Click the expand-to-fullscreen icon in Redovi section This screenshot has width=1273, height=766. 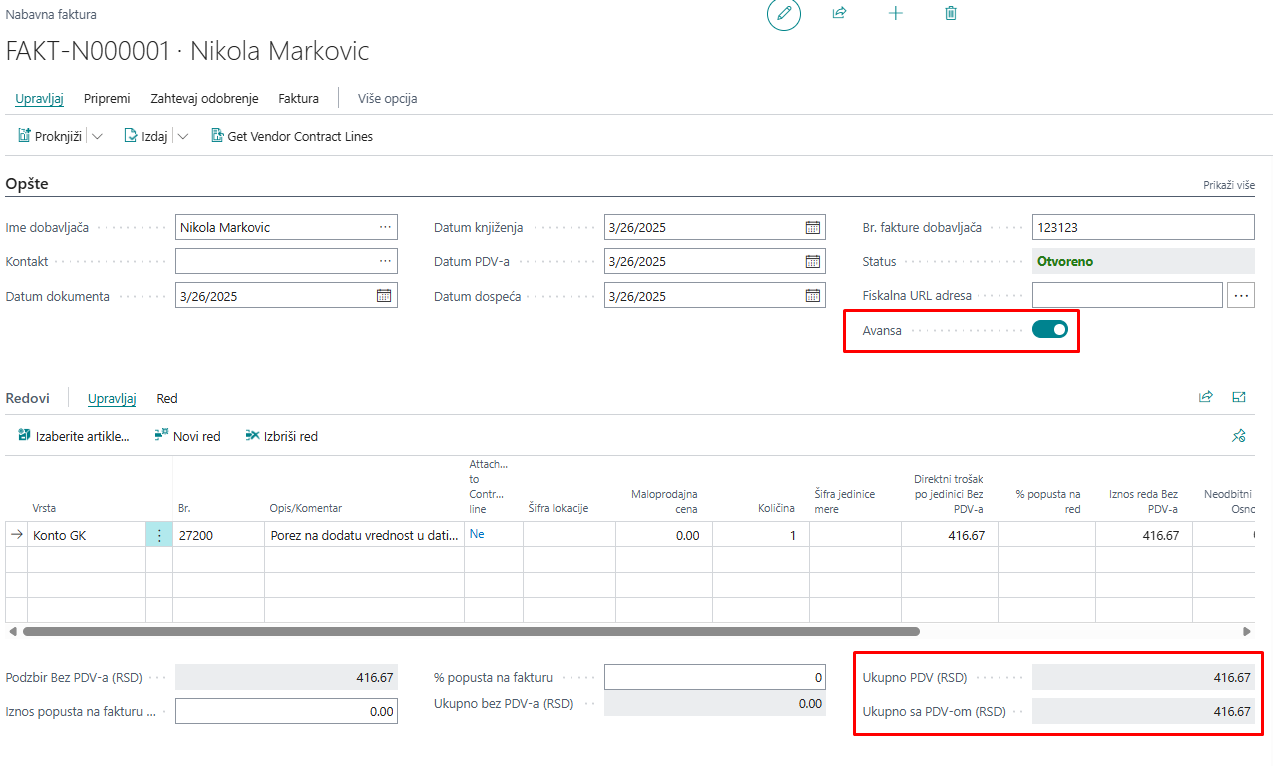[x=1239, y=398]
